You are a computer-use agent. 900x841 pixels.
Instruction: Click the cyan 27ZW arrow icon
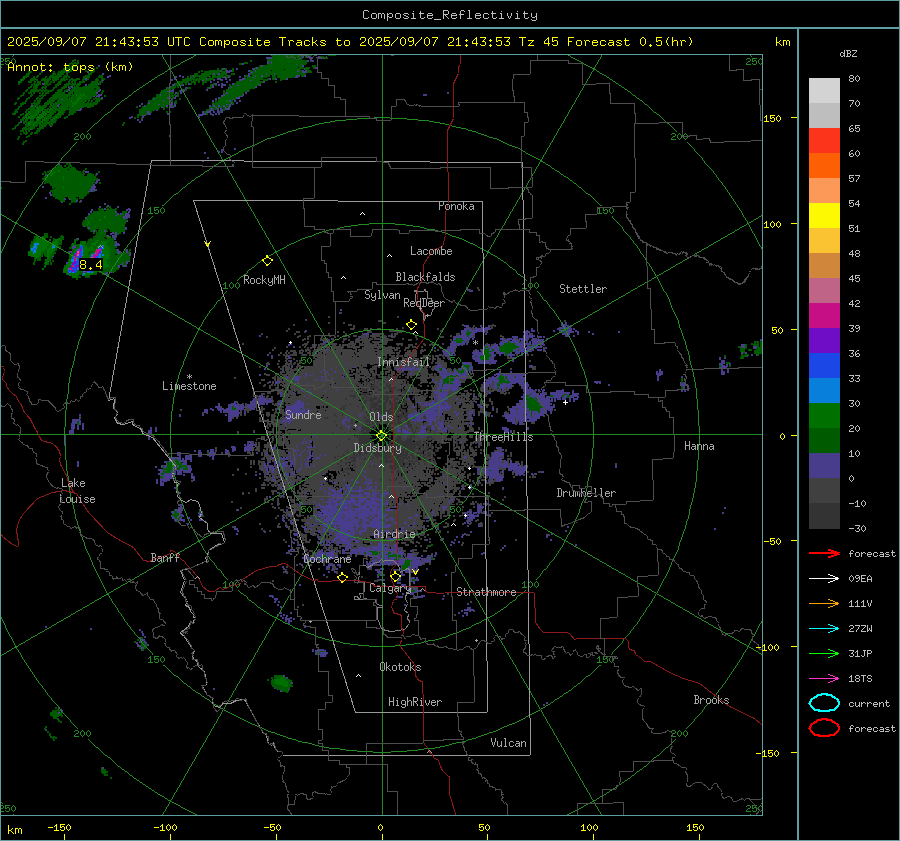[x=824, y=629]
